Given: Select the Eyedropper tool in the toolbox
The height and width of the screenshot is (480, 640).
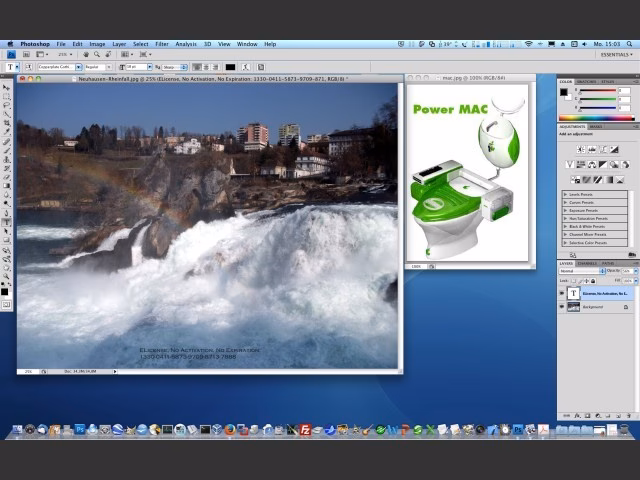Looking at the screenshot, I should 6,132.
